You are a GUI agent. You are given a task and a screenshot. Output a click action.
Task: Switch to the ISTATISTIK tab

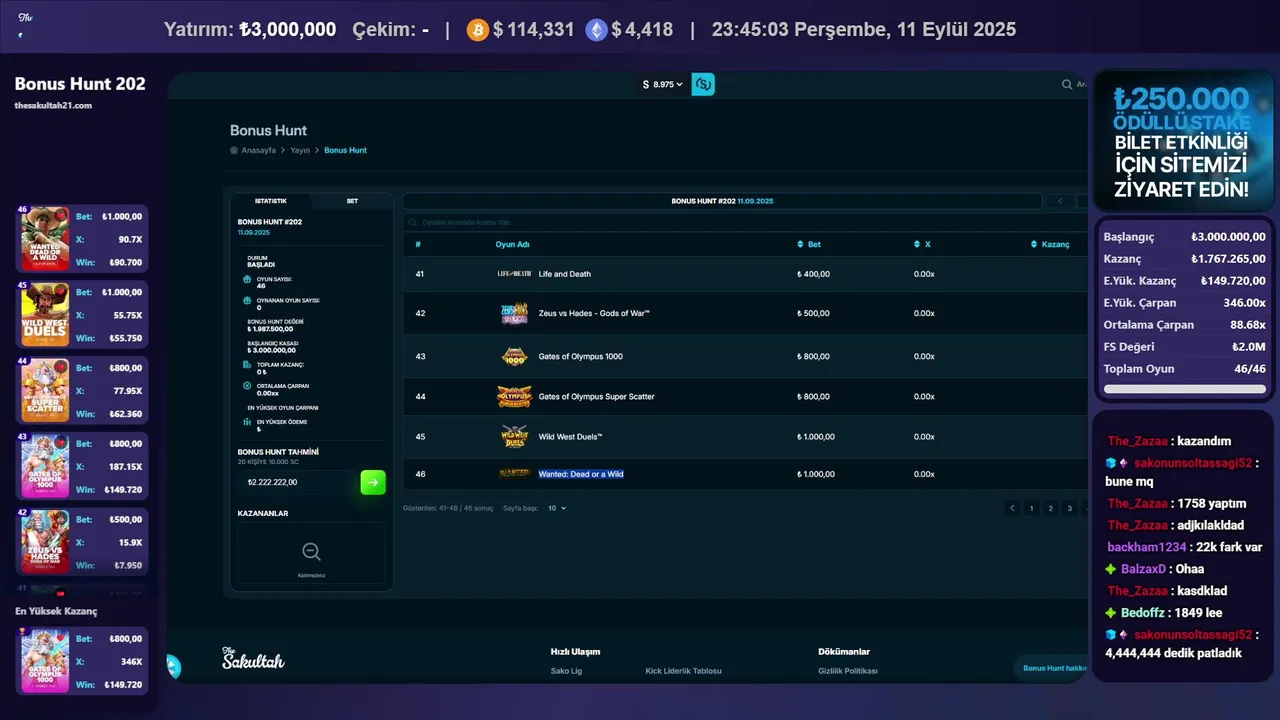[271, 201]
